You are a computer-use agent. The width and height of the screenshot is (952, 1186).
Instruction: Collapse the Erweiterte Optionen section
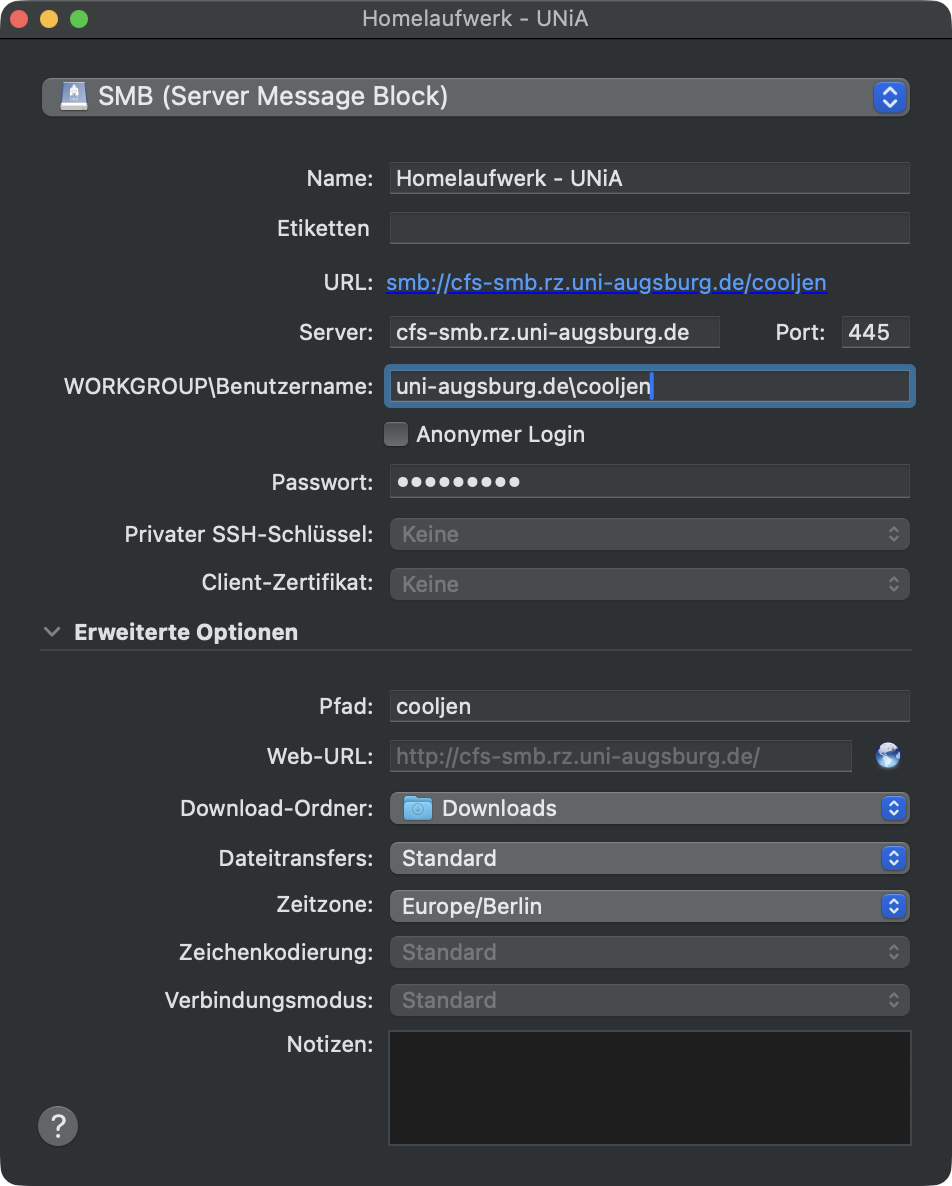(51, 632)
